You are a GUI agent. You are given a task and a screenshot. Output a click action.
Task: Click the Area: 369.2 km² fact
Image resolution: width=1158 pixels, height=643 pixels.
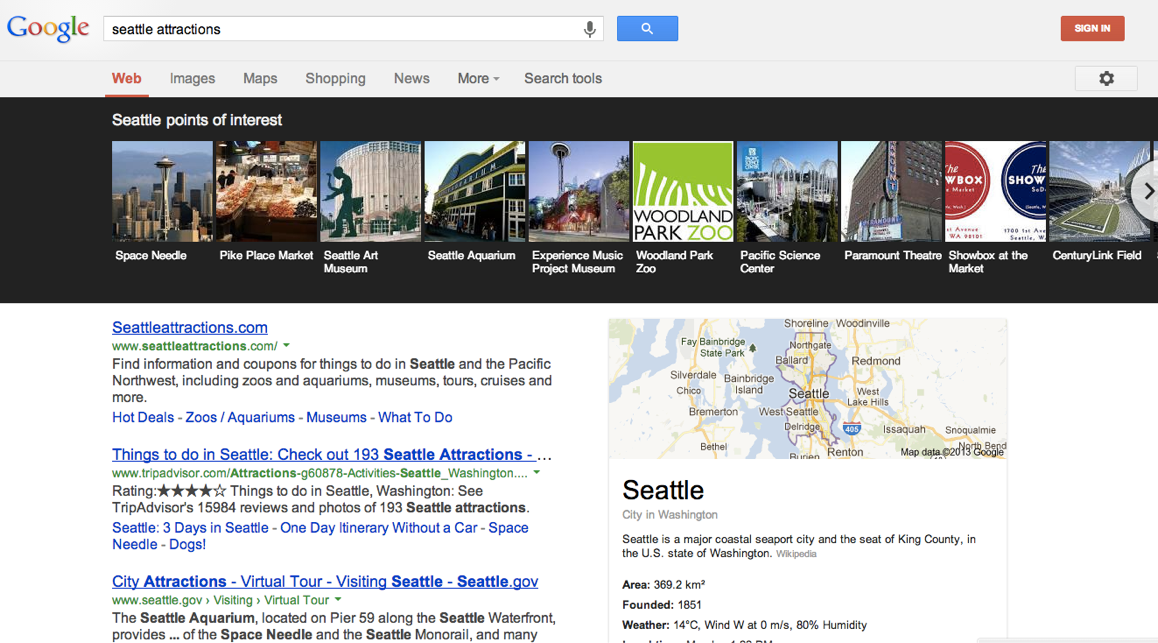pyautogui.click(x=663, y=584)
